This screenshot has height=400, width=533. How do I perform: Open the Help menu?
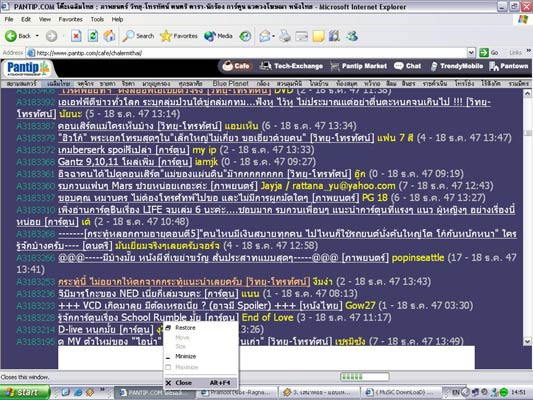[x=117, y=19]
